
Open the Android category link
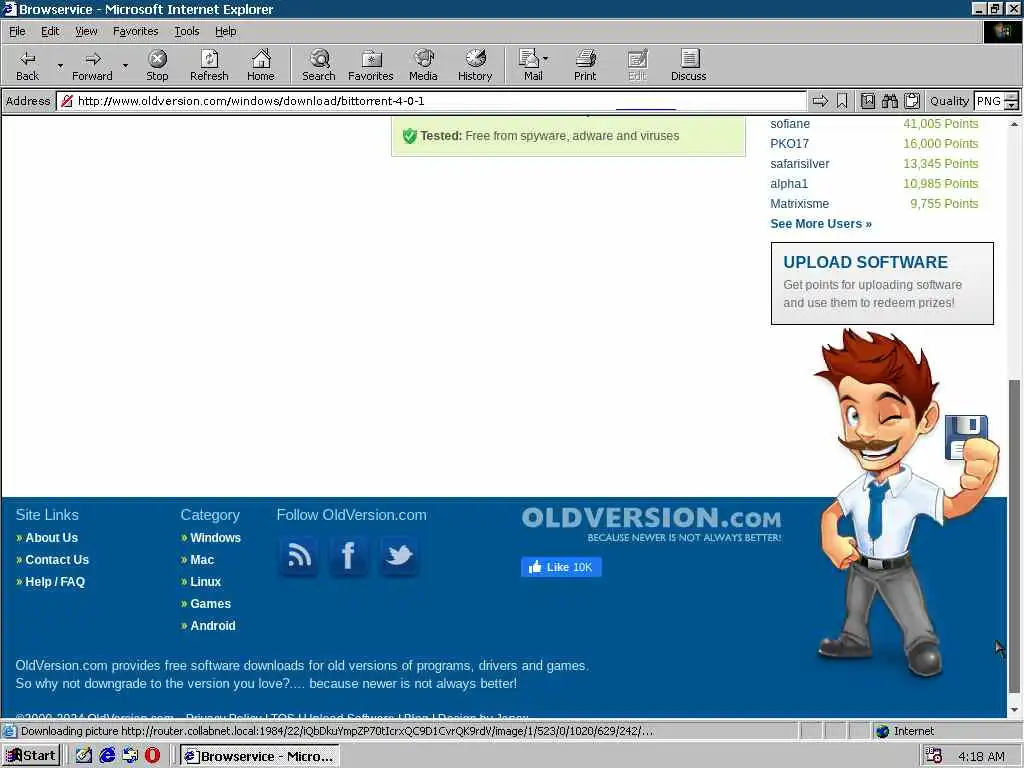tap(213, 626)
